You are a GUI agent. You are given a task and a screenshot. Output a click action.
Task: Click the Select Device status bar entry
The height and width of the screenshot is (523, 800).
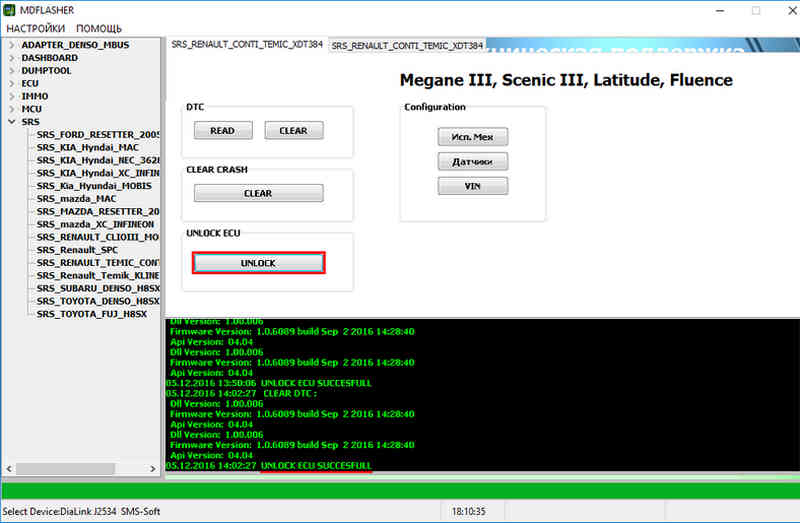[x=81, y=511]
